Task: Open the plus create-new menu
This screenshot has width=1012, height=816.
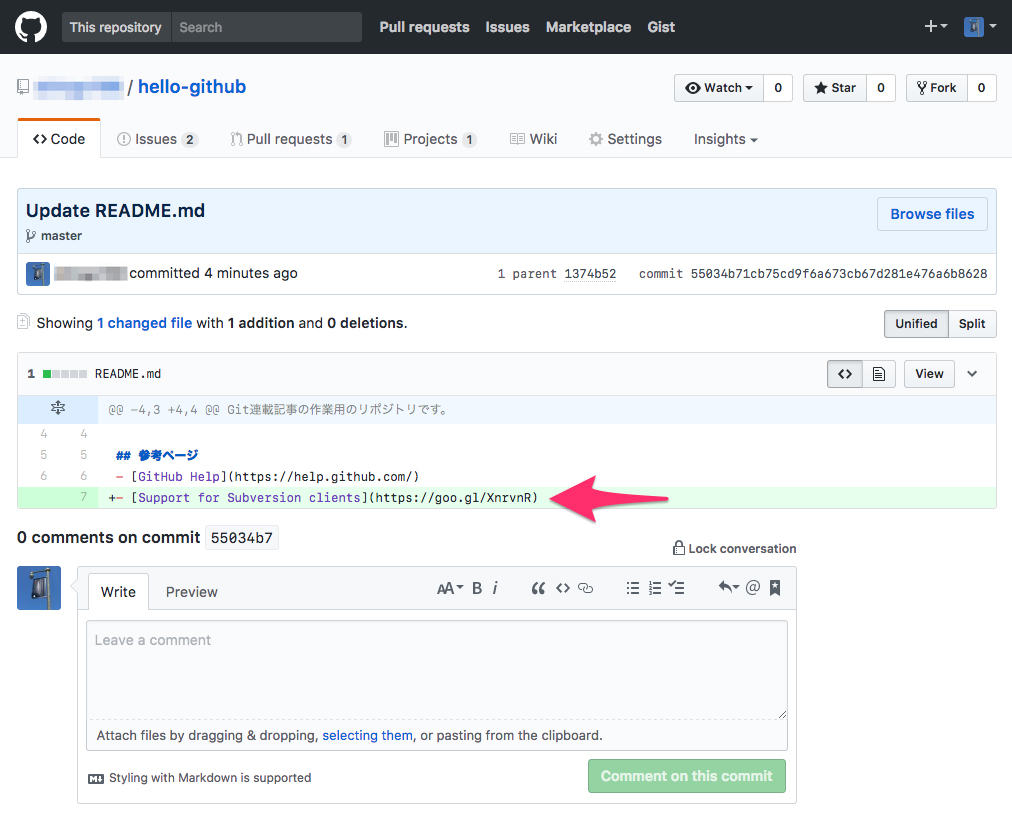Action: (935, 27)
